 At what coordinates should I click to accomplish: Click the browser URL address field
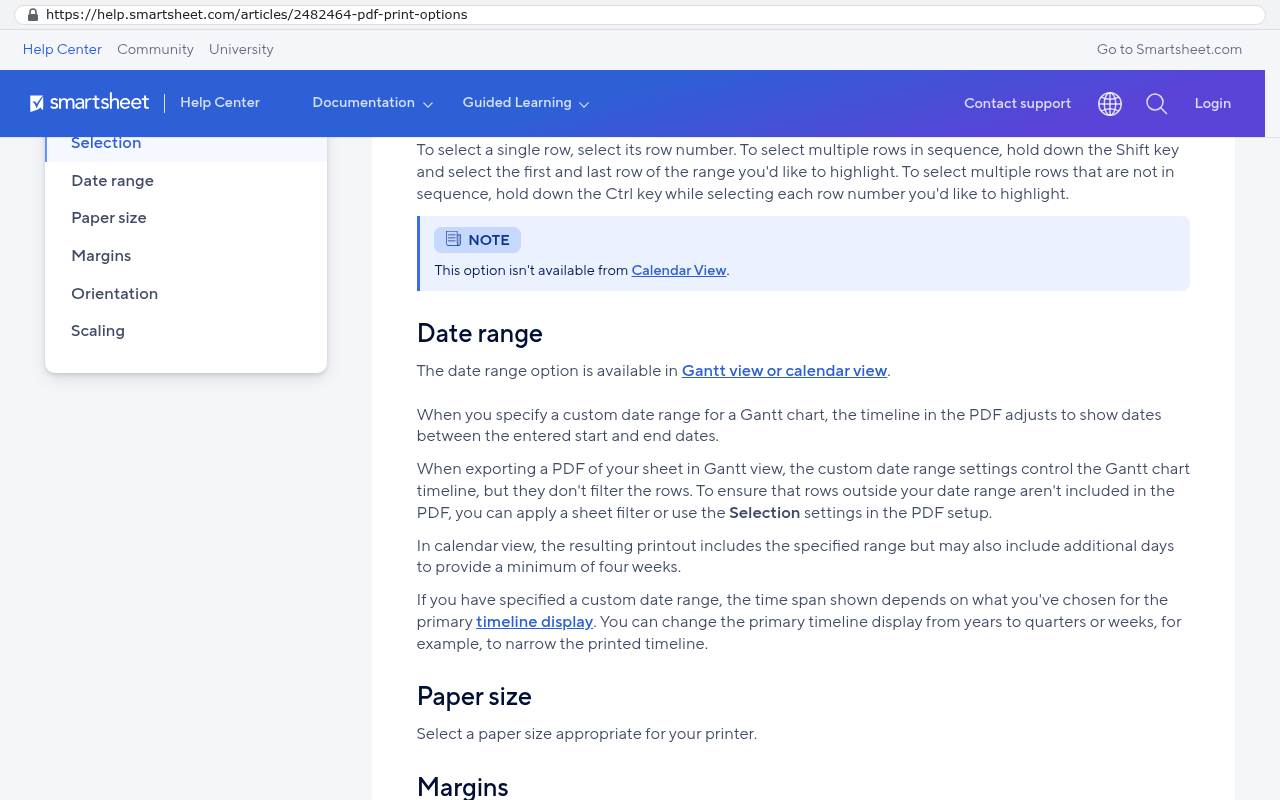pyautogui.click(x=640, y=15)
